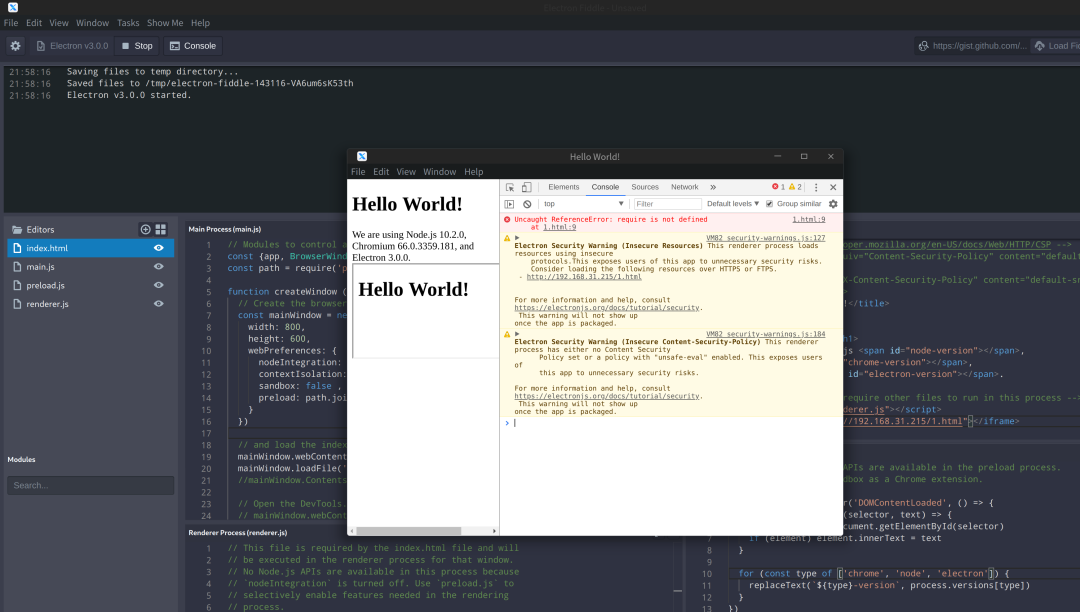Viewport: 1080px width, 612px height.
Task: Click Hello World window app icon
Action: pos(362,156)
